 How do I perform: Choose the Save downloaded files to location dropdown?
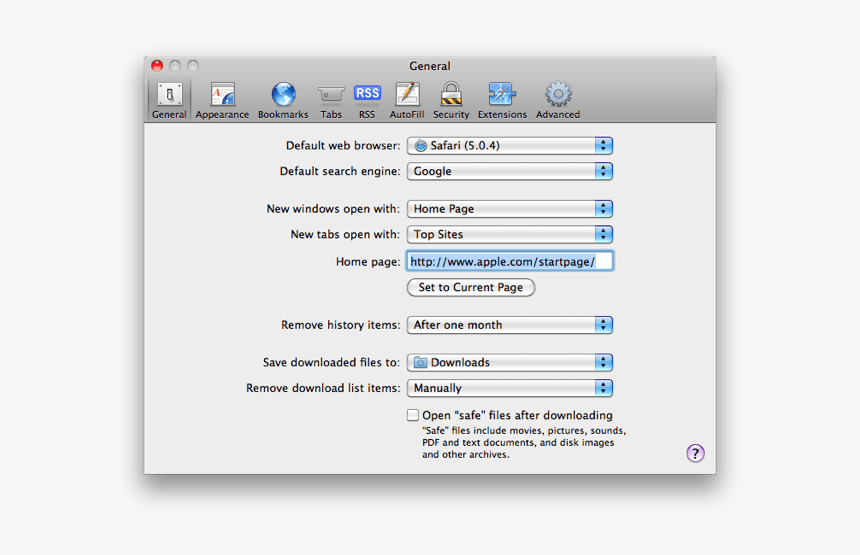coord(510,363)
